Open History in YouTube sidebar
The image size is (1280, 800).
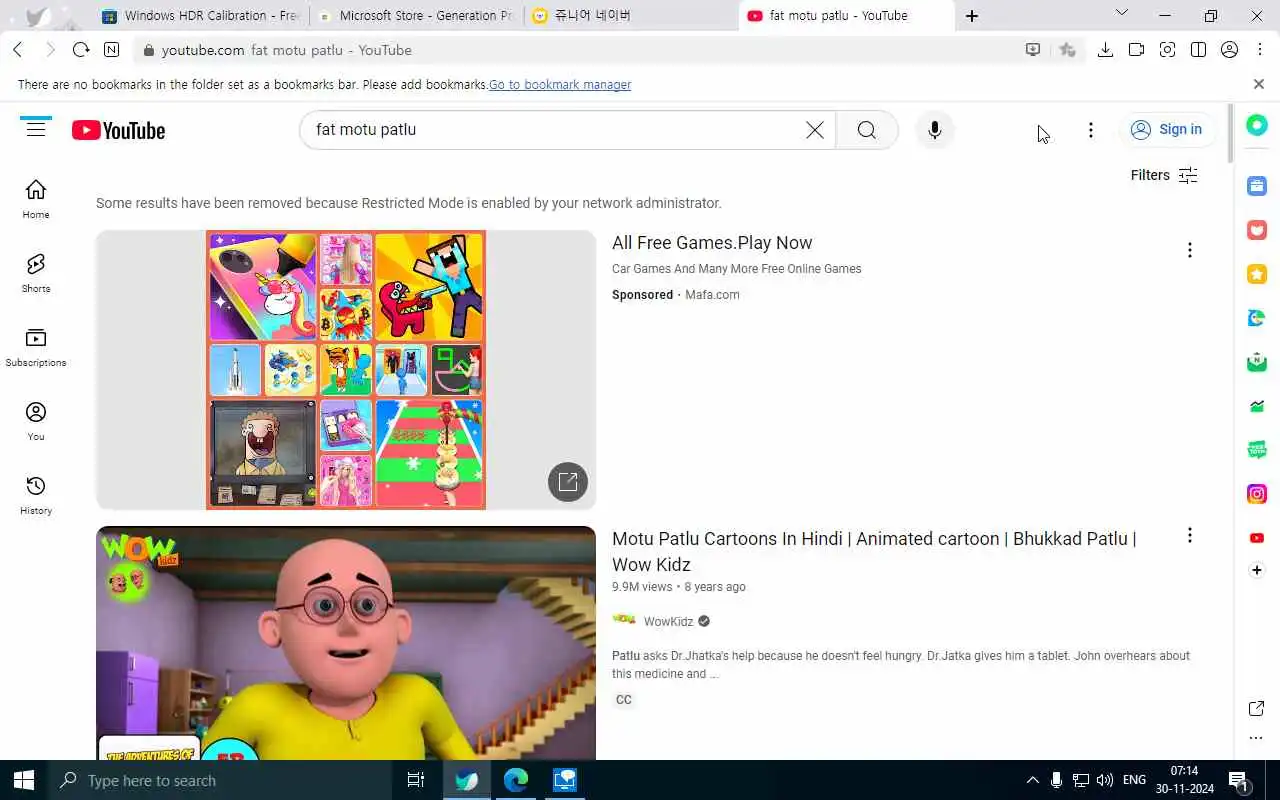[36, 495]
